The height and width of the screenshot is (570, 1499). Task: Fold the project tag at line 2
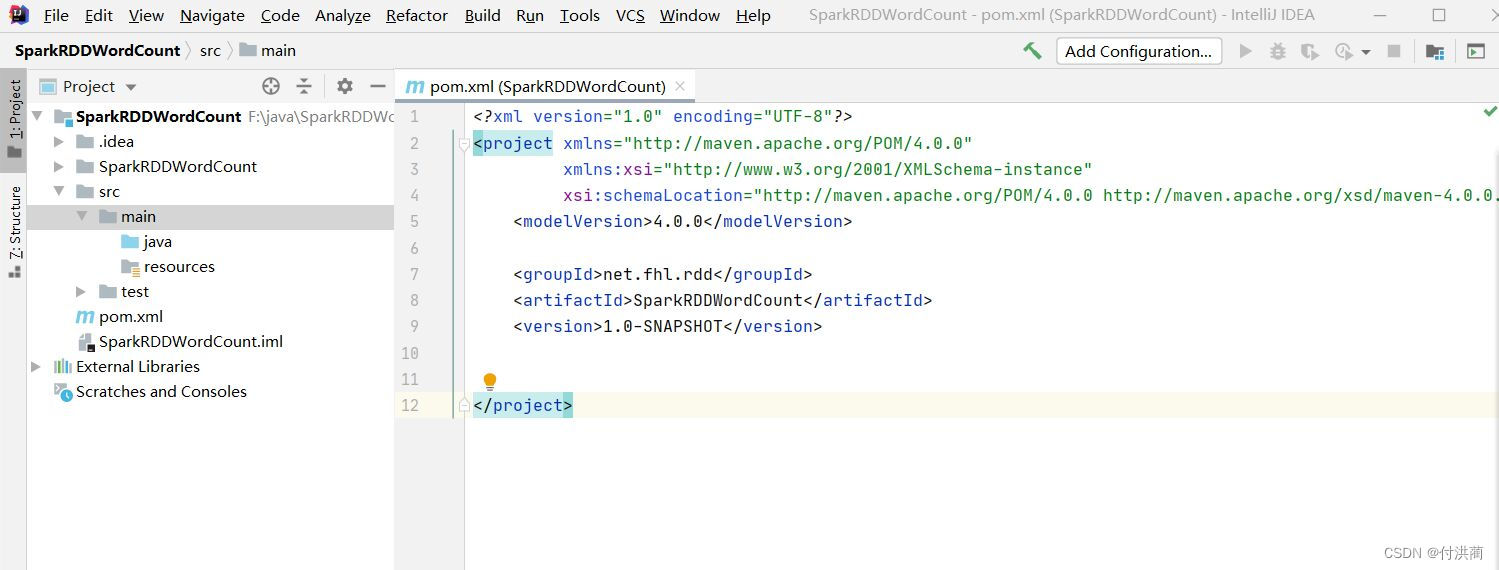[x=464, y=144]
